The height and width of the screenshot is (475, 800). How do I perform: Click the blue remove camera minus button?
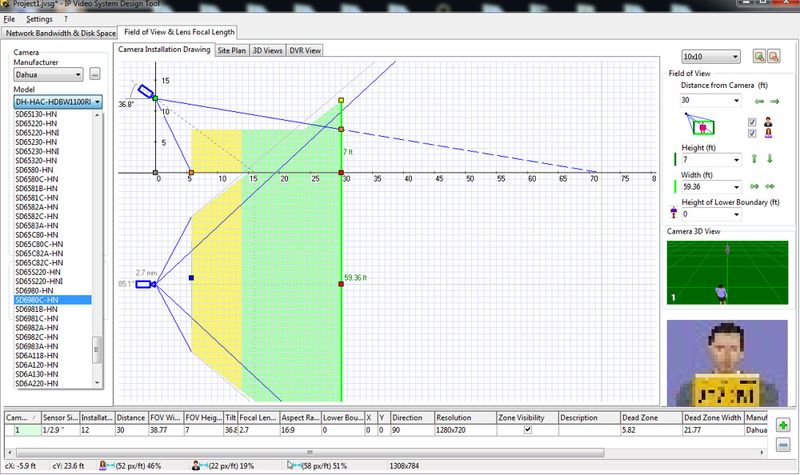[x=782, y=444]
